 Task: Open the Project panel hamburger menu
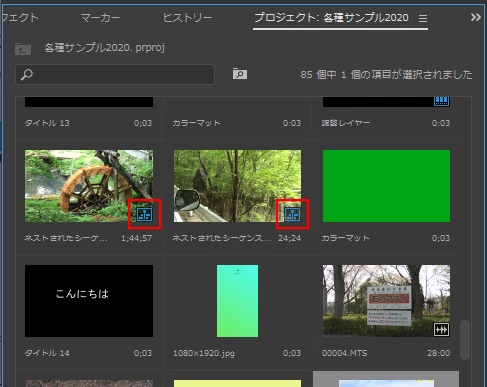(423, 18)
